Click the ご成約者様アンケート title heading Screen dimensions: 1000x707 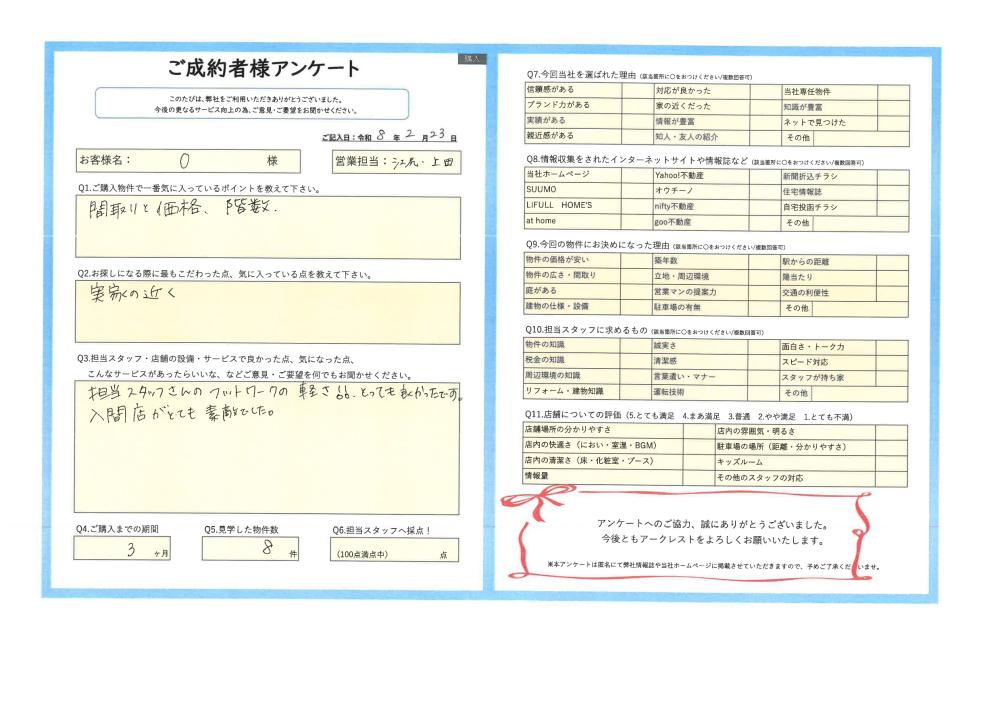click(x=265, y=69)
